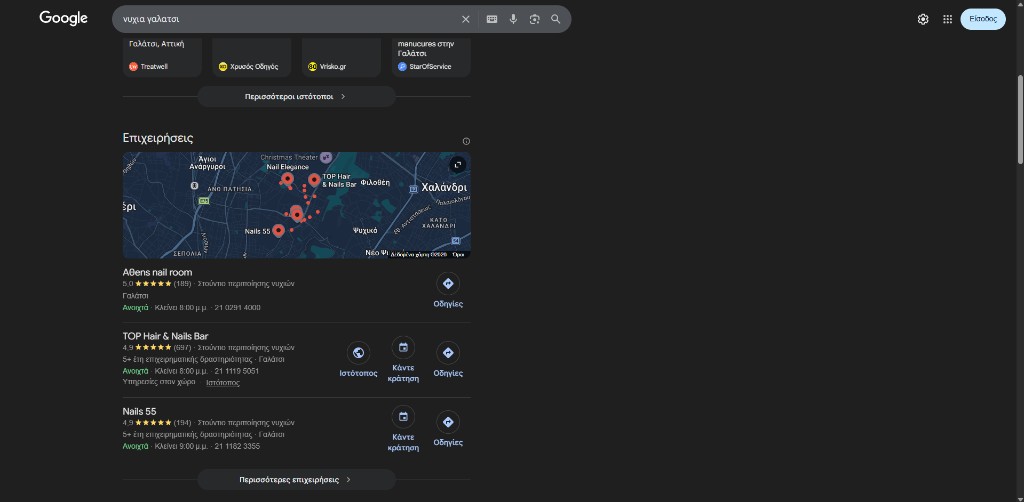Click the phone number 21 0291 4000
Viewport: 1024px width, 502px height.
click(237, 307)
